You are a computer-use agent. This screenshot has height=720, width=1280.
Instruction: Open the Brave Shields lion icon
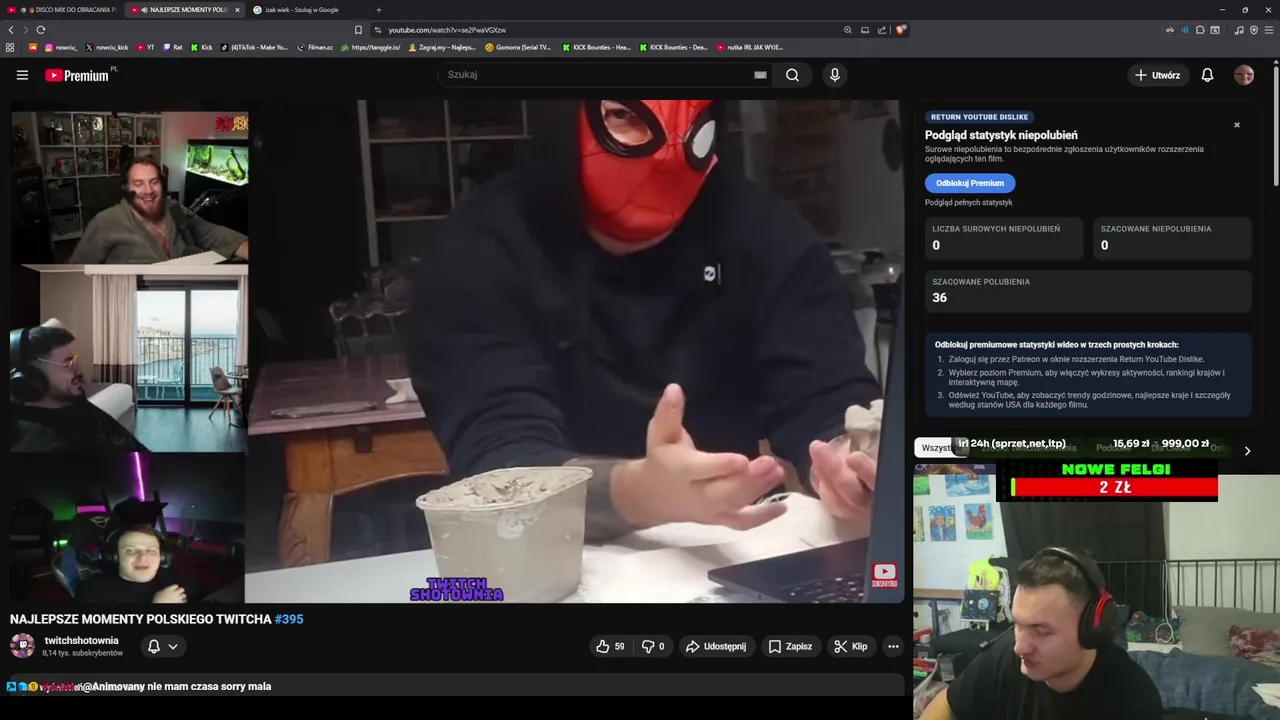(900, 30)
